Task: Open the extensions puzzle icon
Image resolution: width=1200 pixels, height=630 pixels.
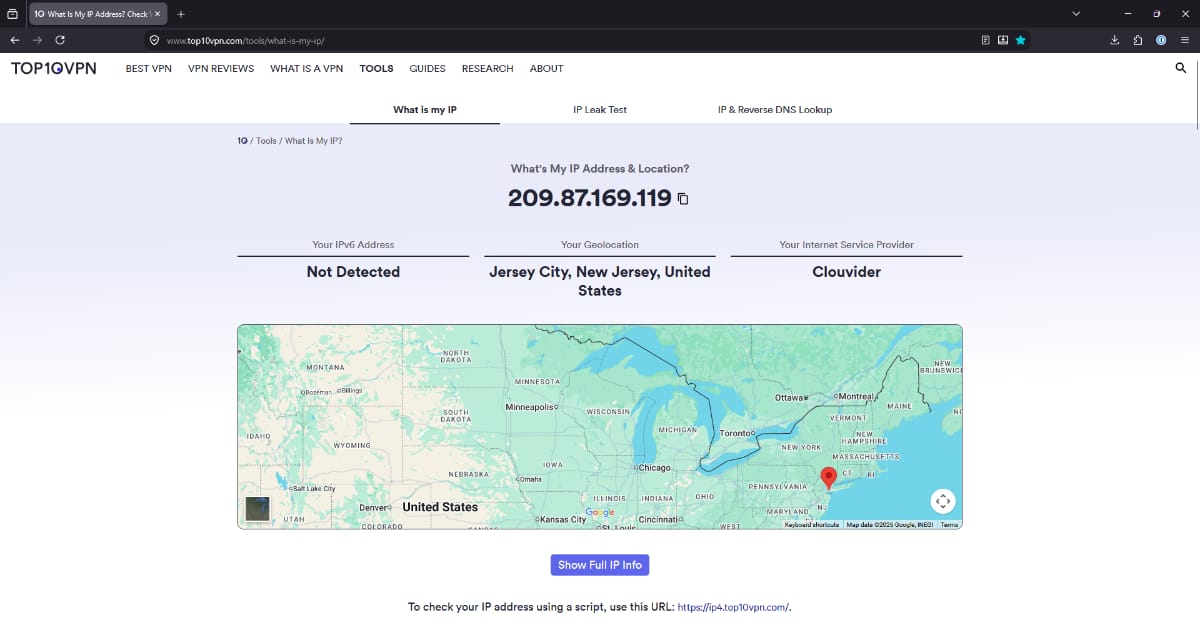Action: [x=1138, y=40]
